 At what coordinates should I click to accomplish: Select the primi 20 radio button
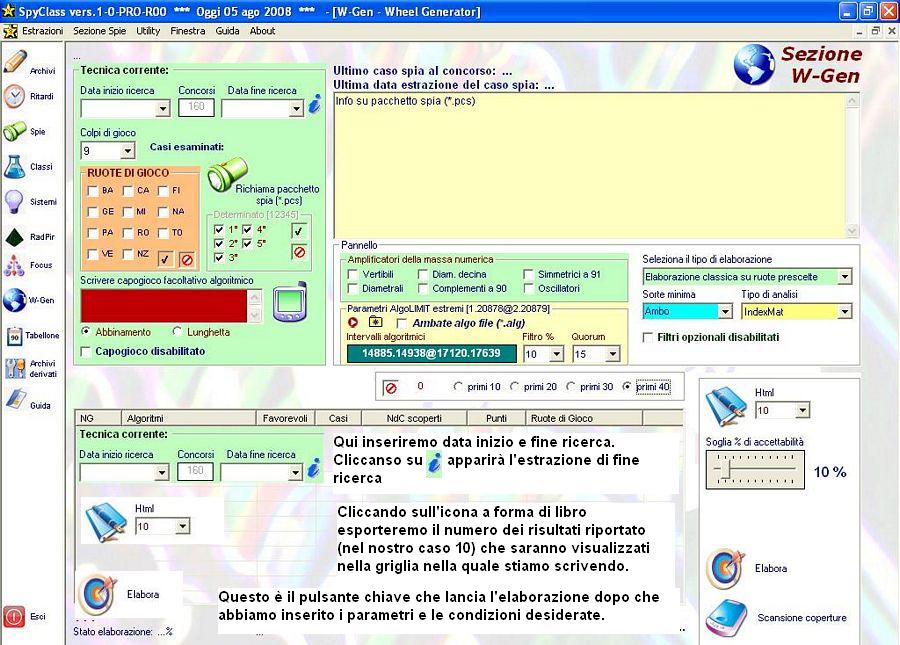pyautogui.click(x=515, y=386)
